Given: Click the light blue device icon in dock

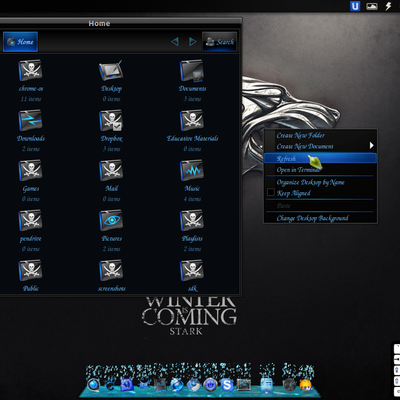Looking at the screenshot, I should pos(267,384).
